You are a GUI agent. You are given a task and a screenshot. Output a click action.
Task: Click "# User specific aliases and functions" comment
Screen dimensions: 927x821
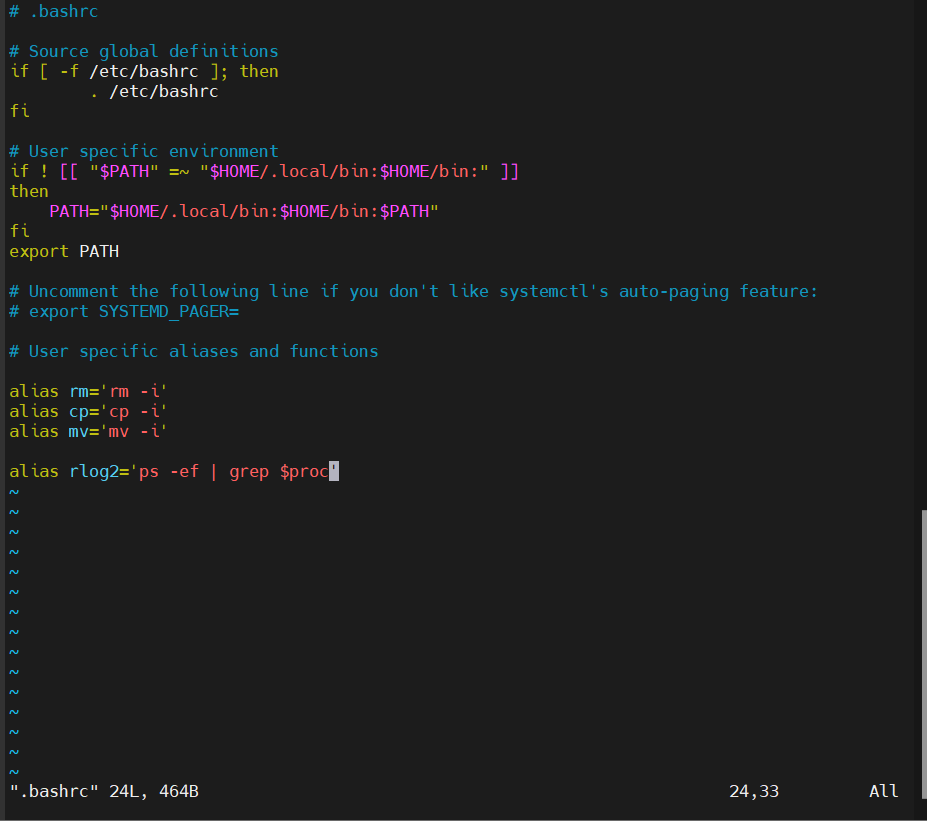click(194, 352)
